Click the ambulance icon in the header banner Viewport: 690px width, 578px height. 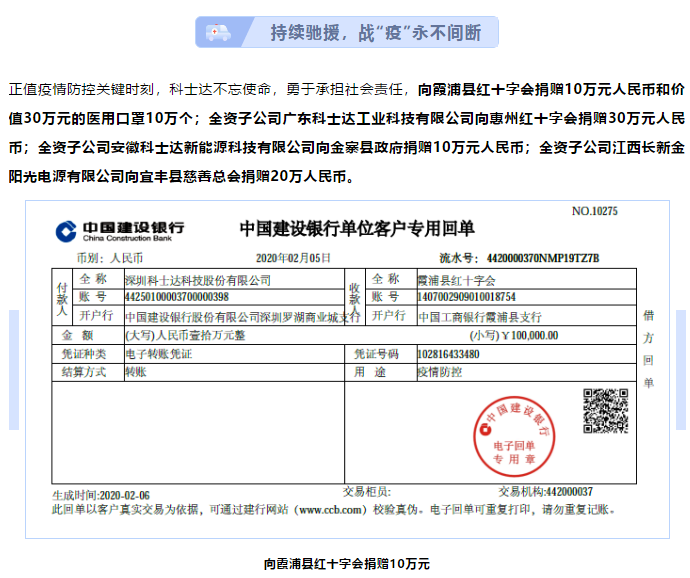218,33
